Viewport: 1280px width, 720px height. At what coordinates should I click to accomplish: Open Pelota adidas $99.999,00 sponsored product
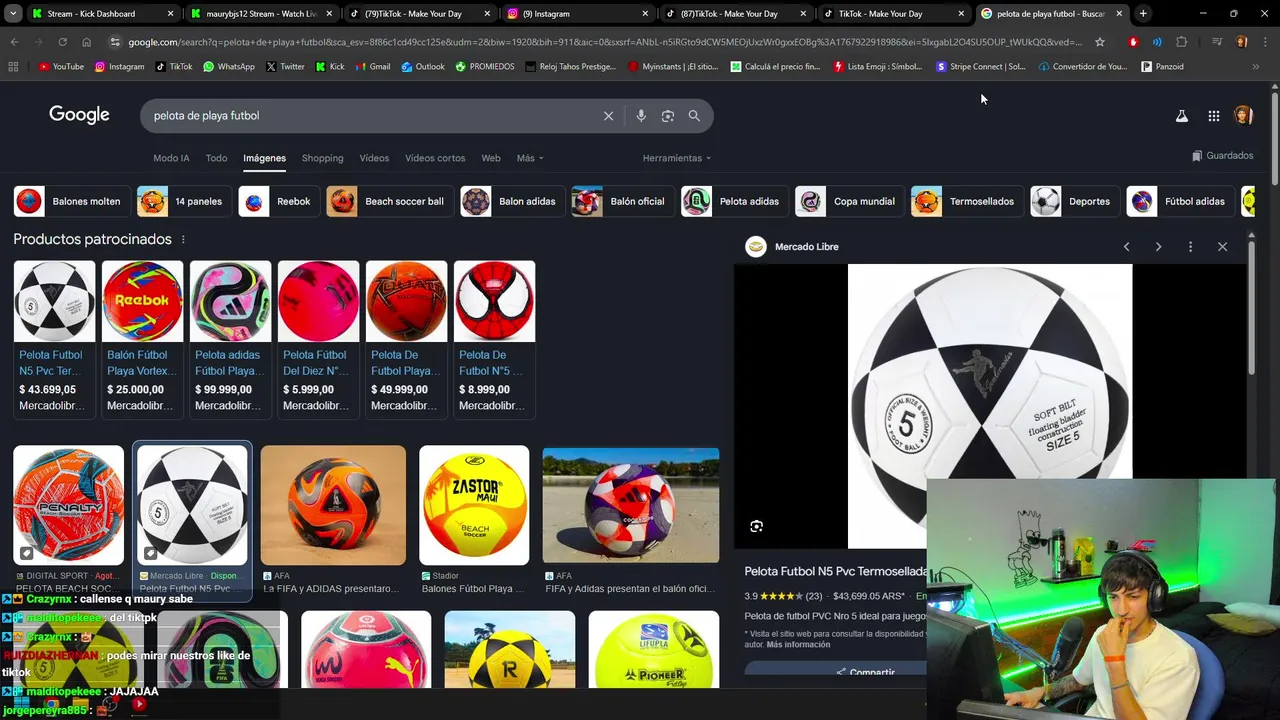click(x=230, y=338)
